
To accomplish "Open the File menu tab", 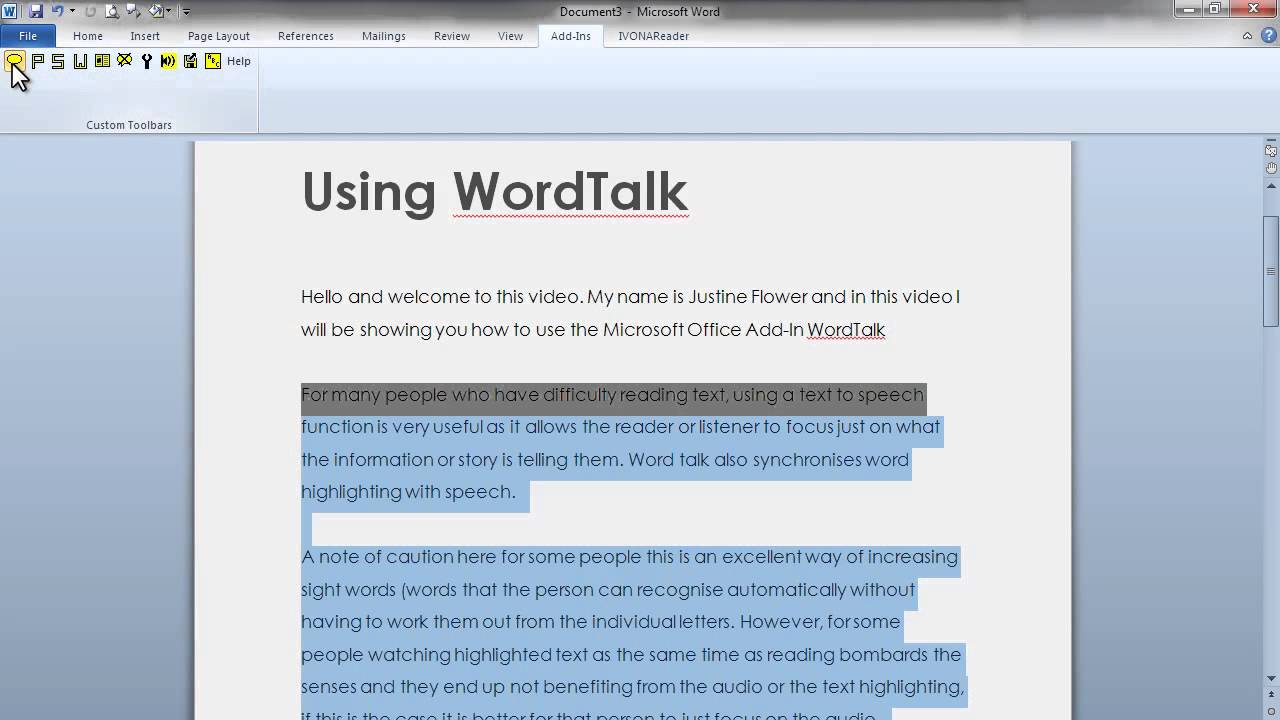I will pos(28,36).
